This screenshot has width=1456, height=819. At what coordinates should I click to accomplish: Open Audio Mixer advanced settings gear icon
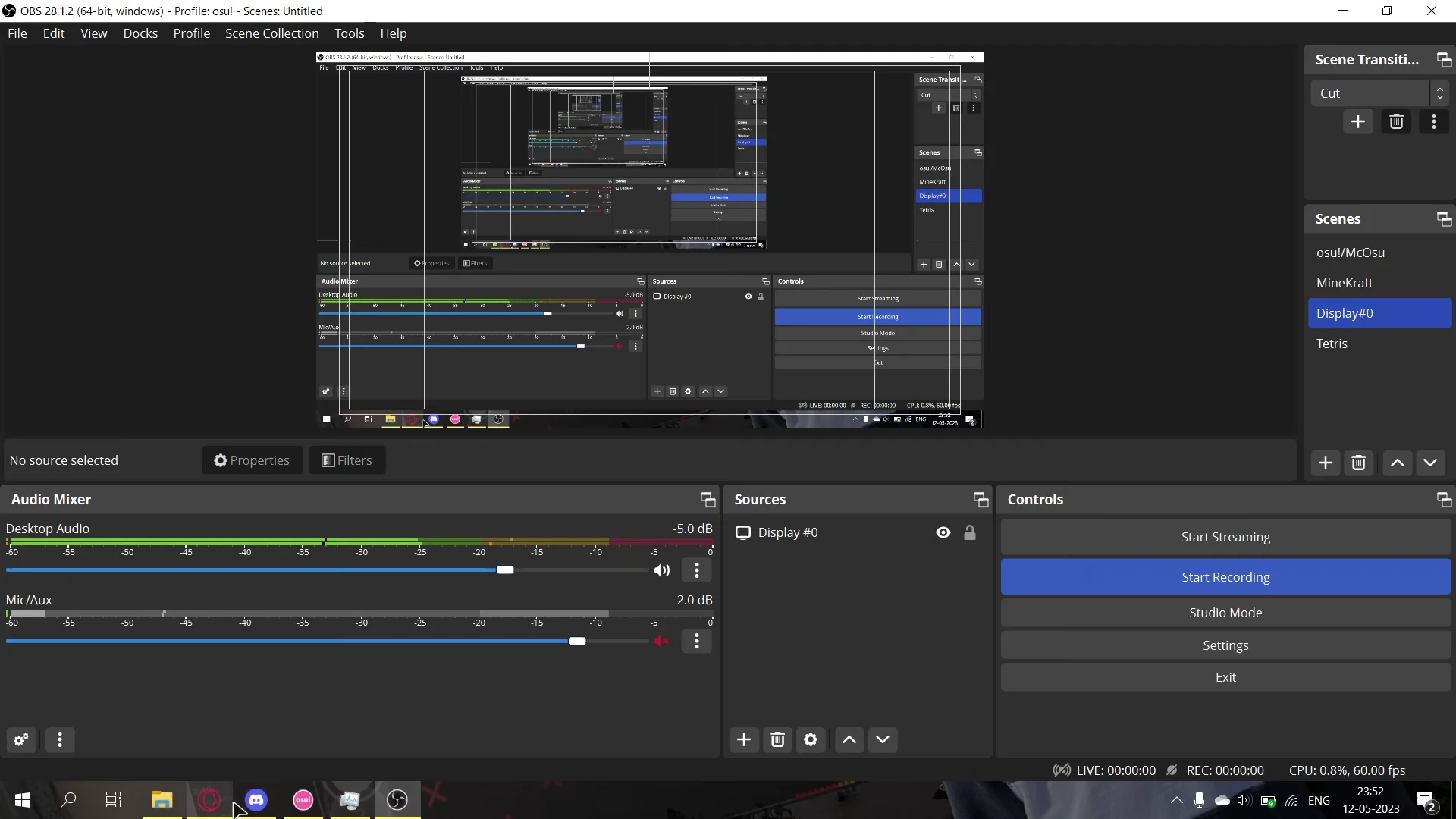(x=20, y=739)
